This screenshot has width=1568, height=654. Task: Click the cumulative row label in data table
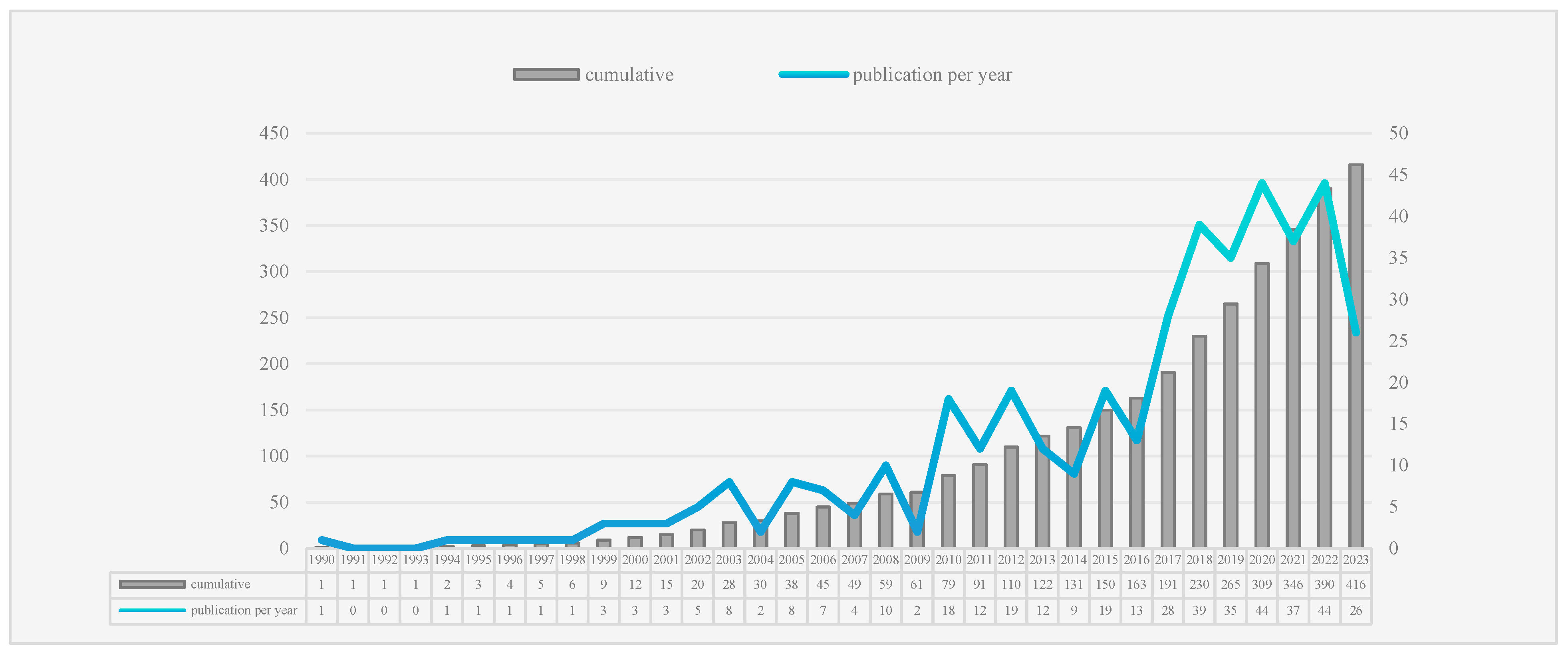[220, 584]
